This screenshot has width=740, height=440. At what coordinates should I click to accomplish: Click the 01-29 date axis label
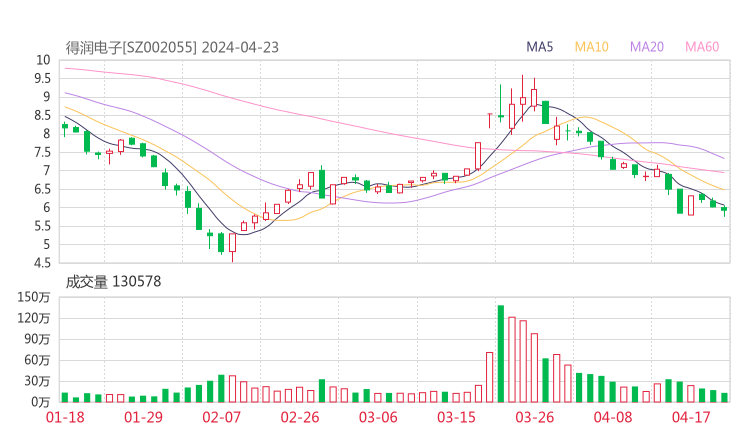(143, 417)
